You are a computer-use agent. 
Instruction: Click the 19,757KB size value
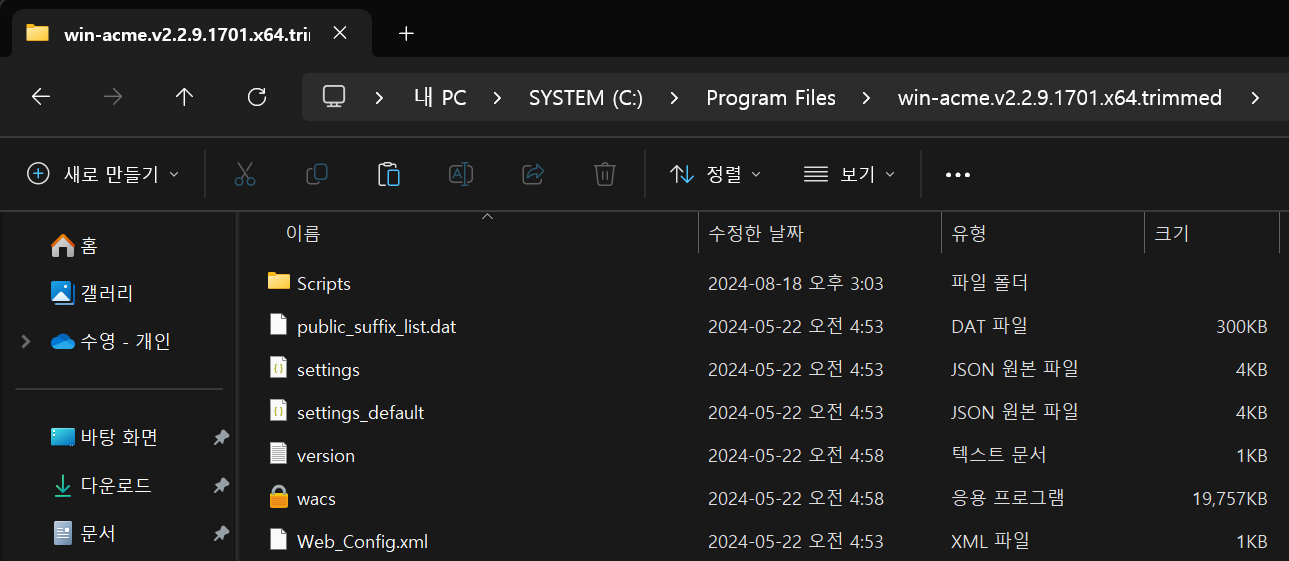tap(1229, 499)
